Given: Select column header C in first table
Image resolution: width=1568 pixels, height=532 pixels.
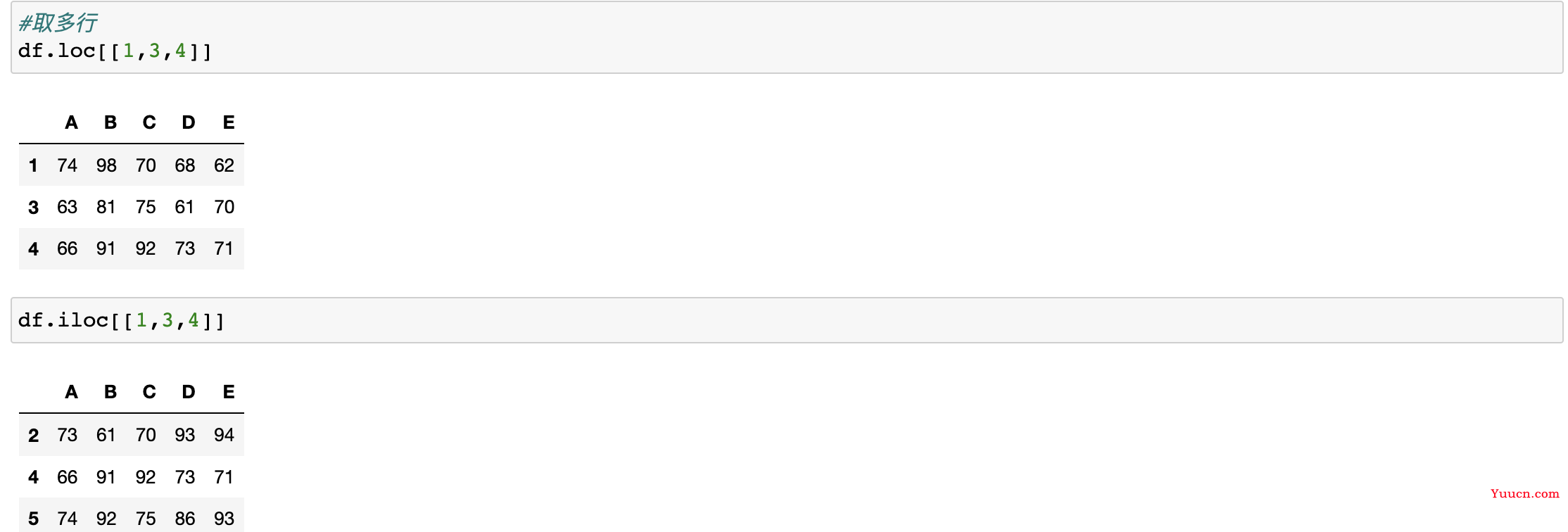Looking at the screenshot, I should pyautogui.click(x=149, y=122).
